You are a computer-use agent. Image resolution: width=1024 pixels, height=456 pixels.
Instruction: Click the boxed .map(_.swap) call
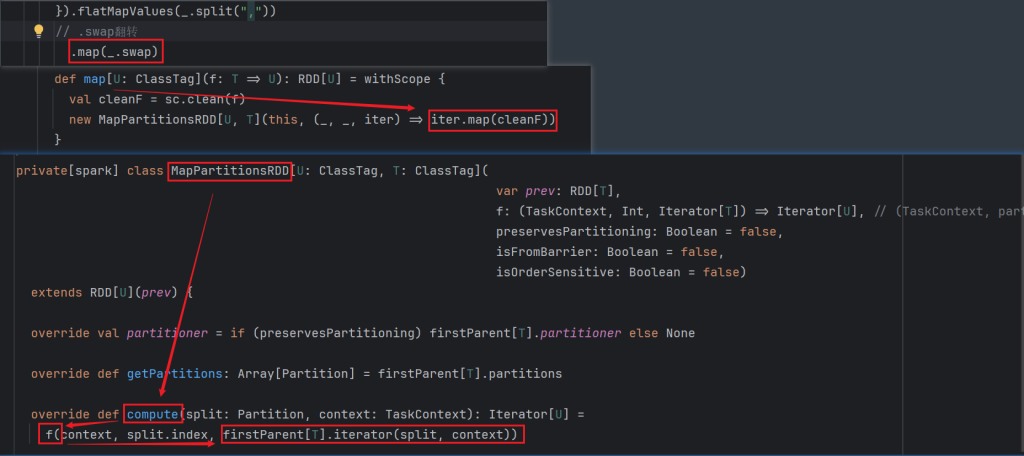point(114,51)
